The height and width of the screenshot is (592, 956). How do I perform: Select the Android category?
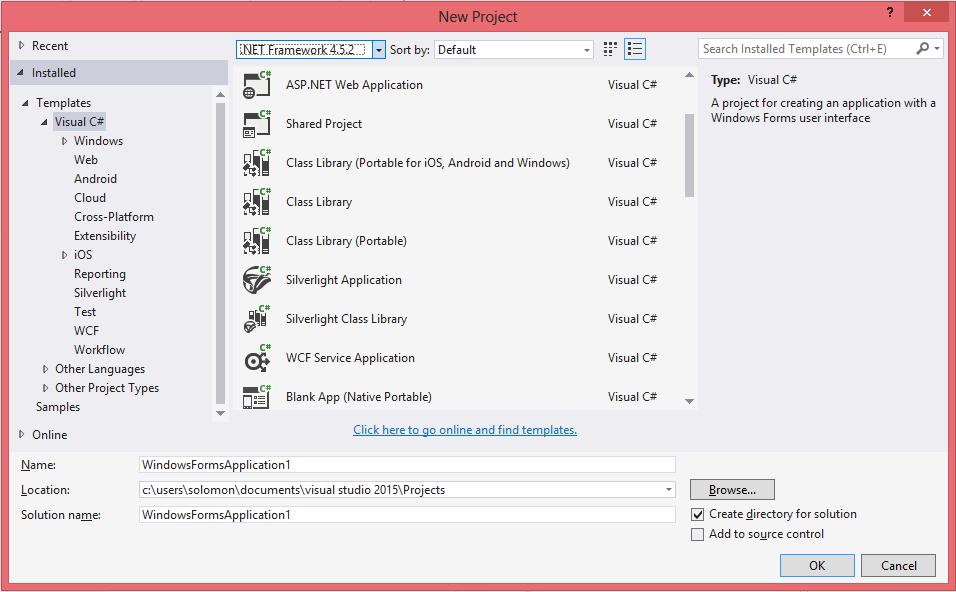(95, 179)
